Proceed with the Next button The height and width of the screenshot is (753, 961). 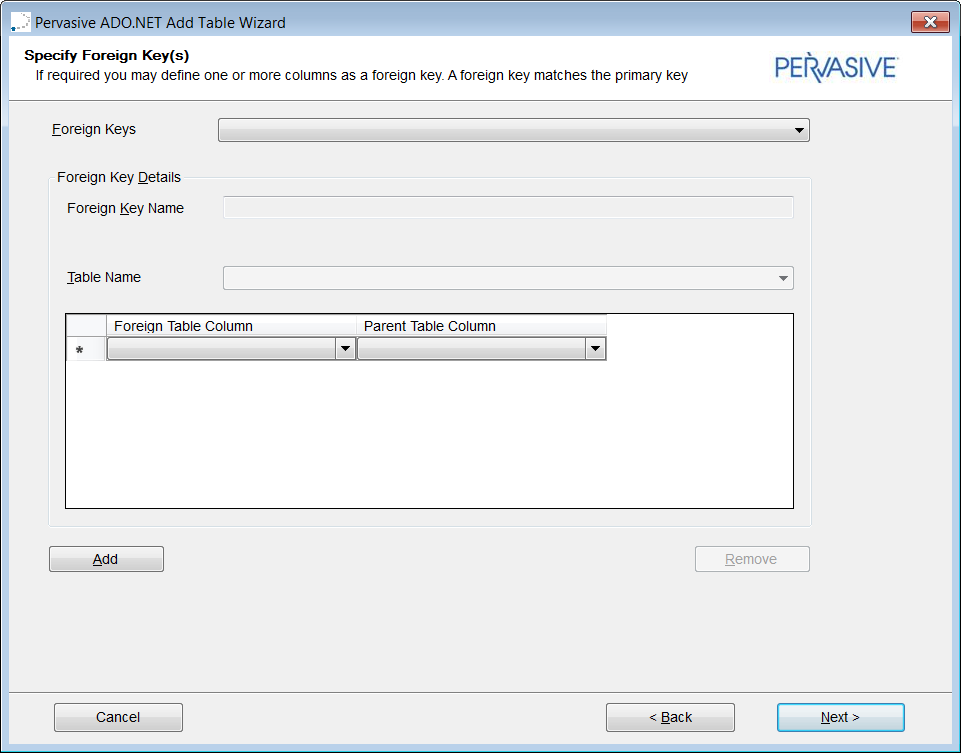click(x=840, y=717)
